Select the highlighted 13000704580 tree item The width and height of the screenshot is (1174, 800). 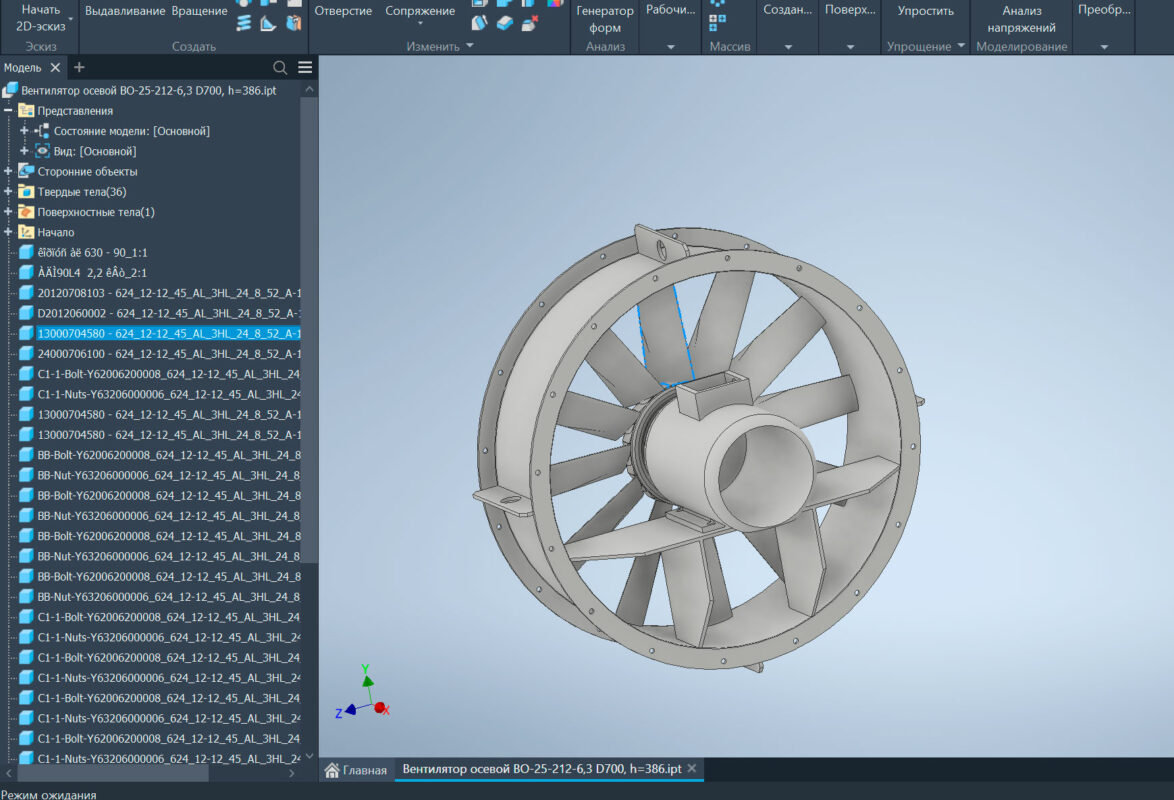pyautogui.click(x=168, y=333)
